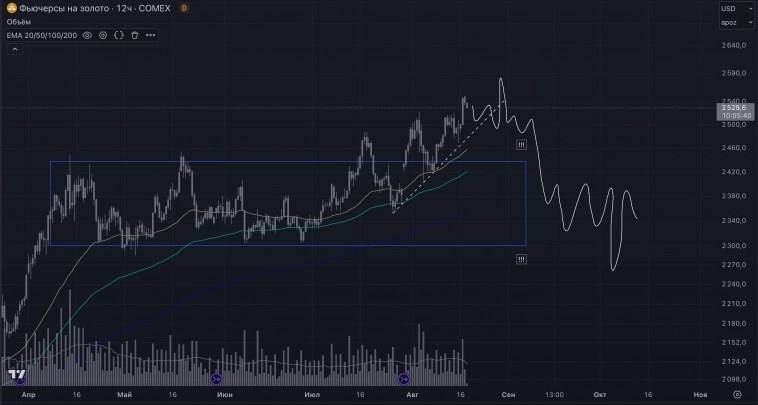The height and width of the screenshot is (405, 758).
Task: Click the 2124,0 price axis label
Action: [734, 362]
